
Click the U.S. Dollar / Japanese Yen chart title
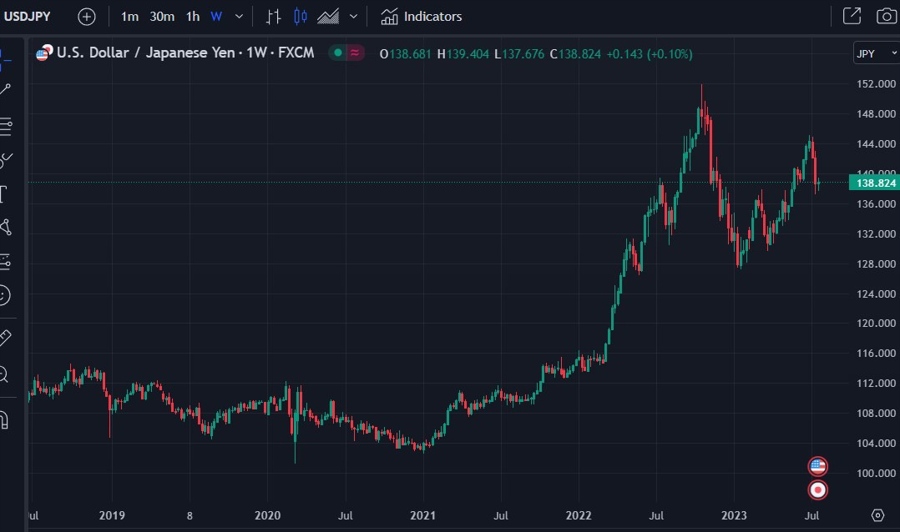point(185,53)
